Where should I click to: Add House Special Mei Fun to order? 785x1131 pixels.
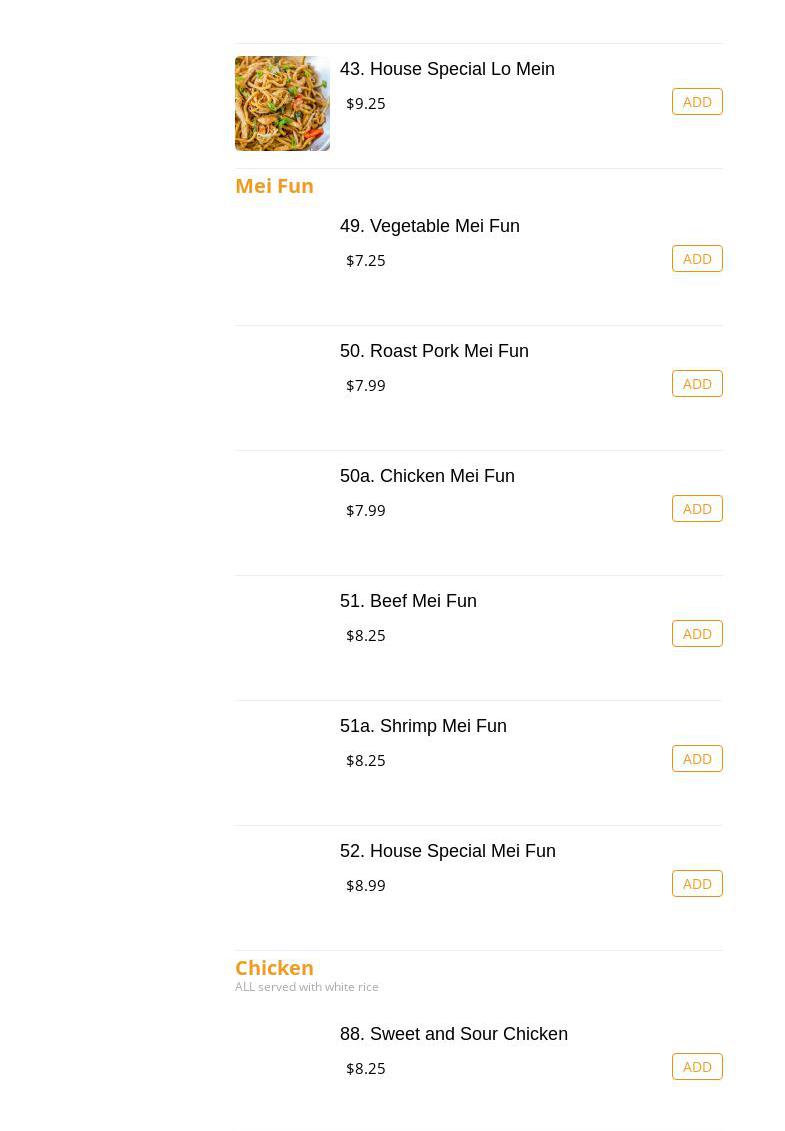click(x=697, y=884)
